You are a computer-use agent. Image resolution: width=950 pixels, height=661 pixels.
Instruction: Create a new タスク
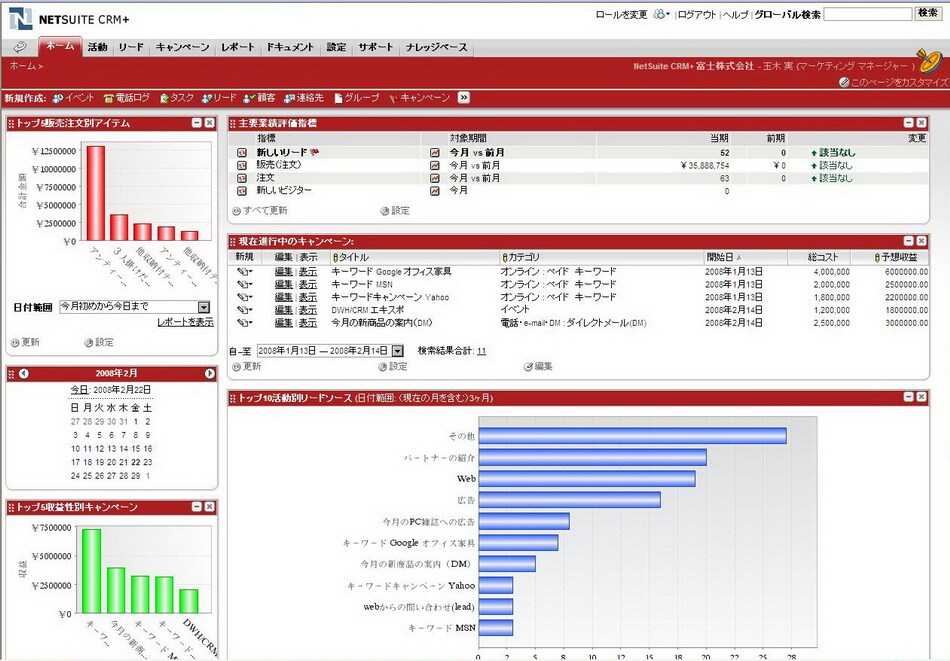[177, 98]
